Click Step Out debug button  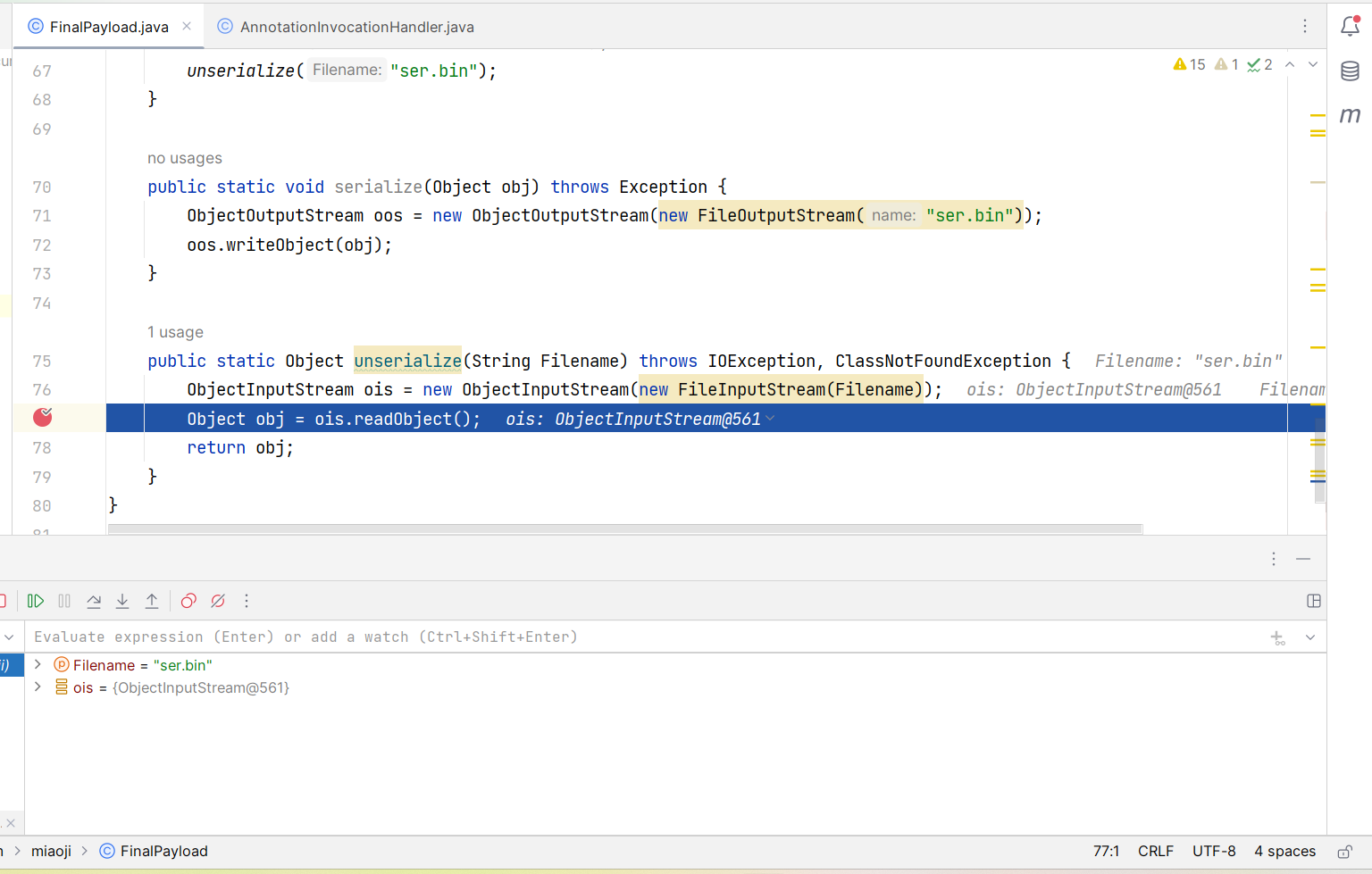point(152,601)
